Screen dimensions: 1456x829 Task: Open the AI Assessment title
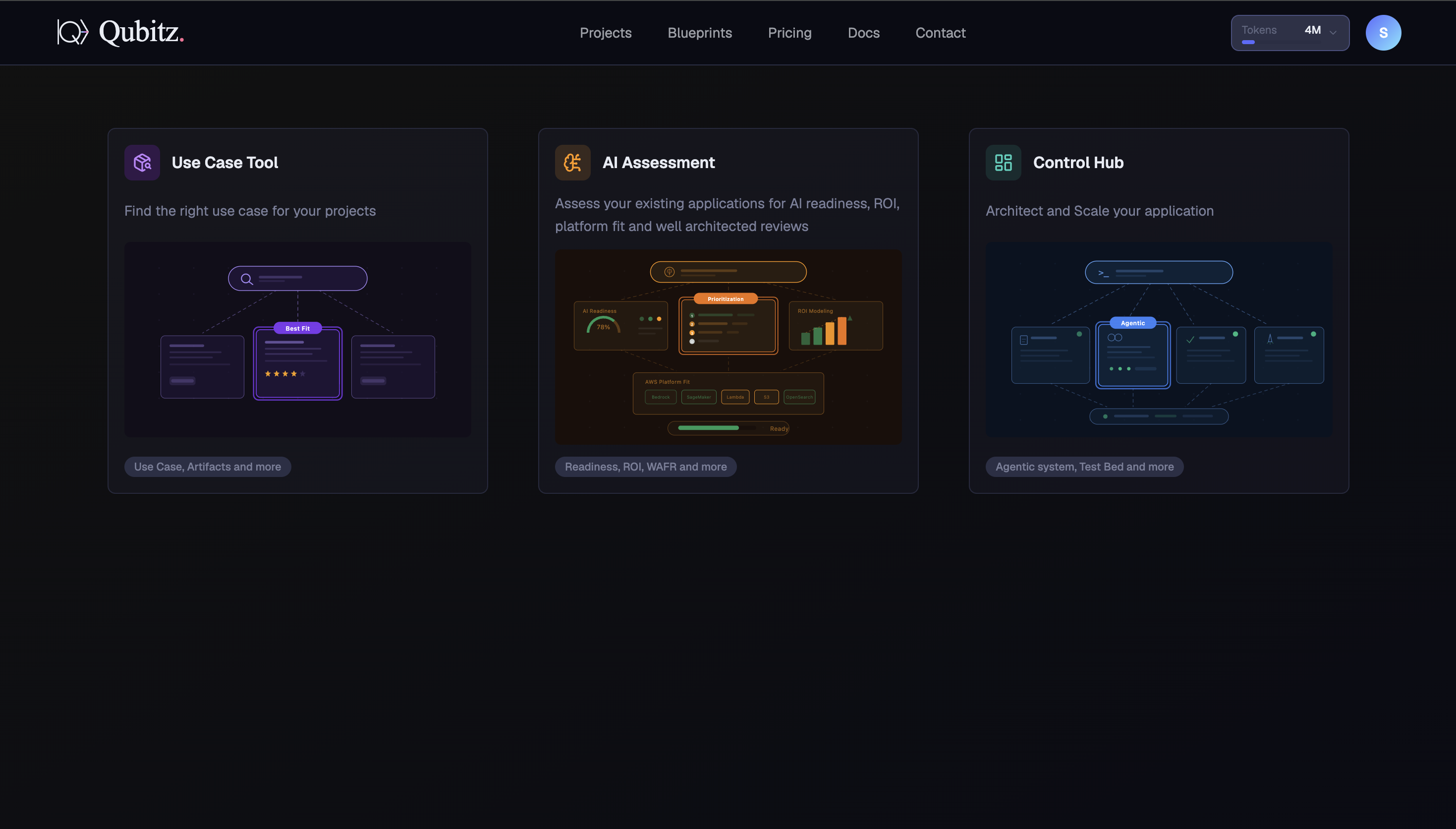click(658, 163)
